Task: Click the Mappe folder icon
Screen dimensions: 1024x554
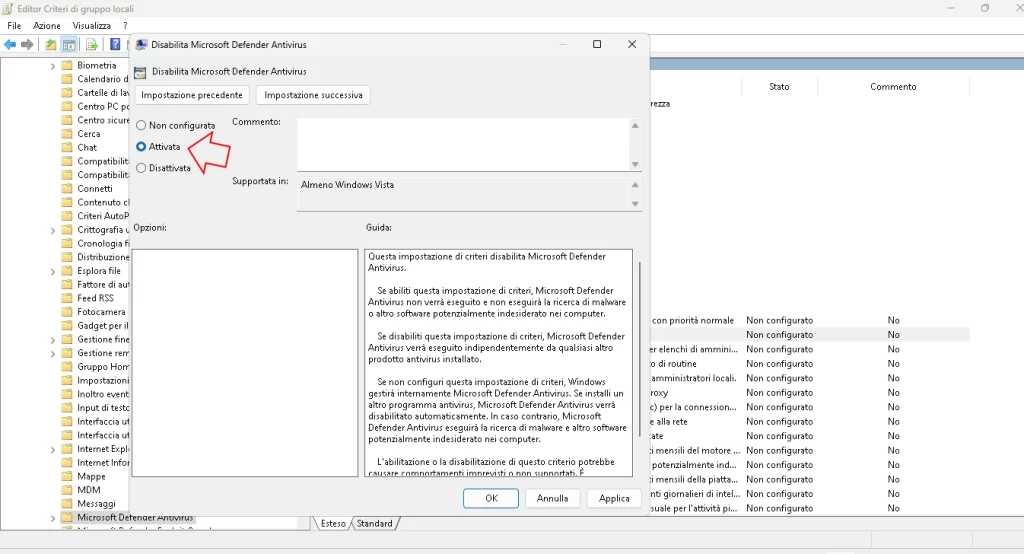Action: [x=67, y=477]
